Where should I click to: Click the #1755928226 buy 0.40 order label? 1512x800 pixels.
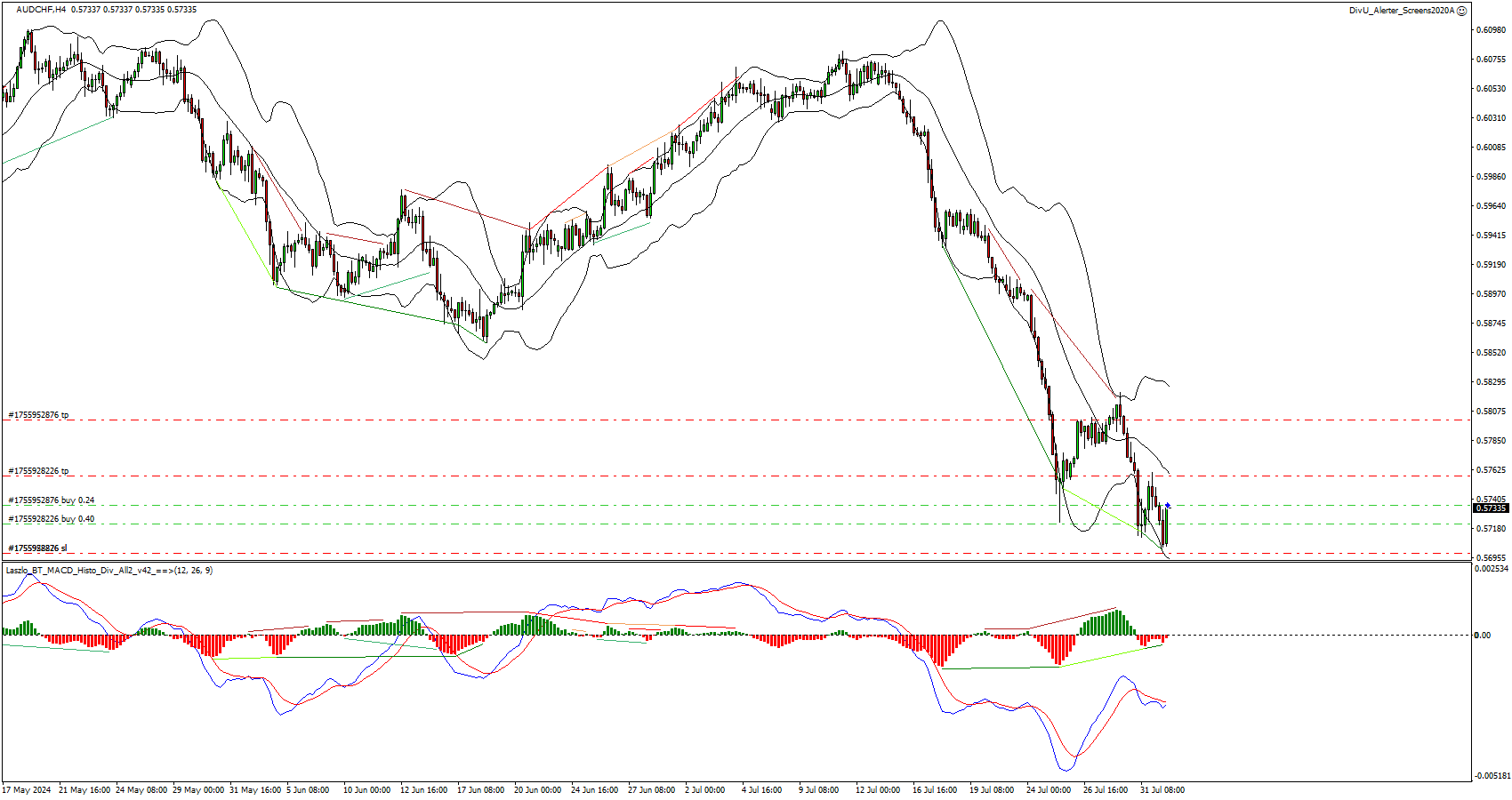click(52, 519)
